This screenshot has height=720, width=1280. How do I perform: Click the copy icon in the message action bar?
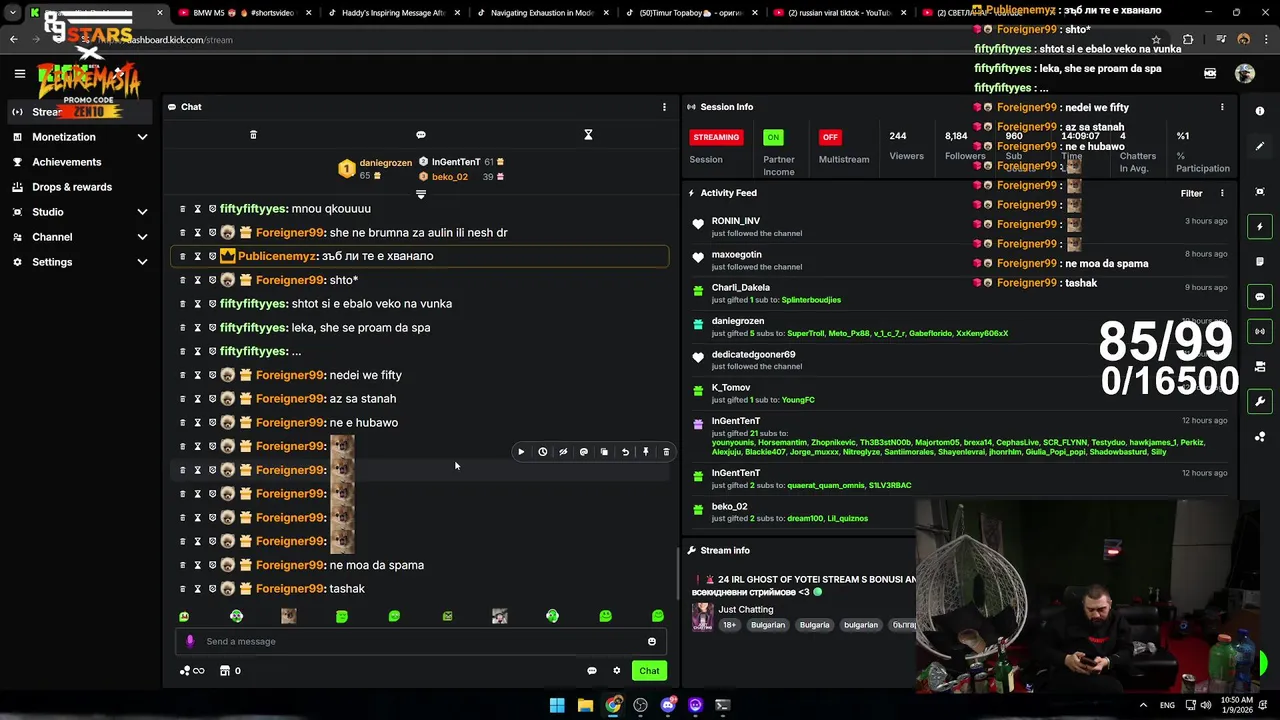604,452
